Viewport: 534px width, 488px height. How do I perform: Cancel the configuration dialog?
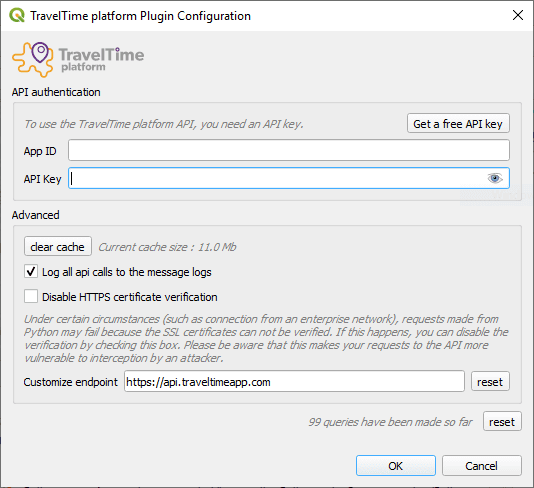pyautogui.click(x=482, y=466)
